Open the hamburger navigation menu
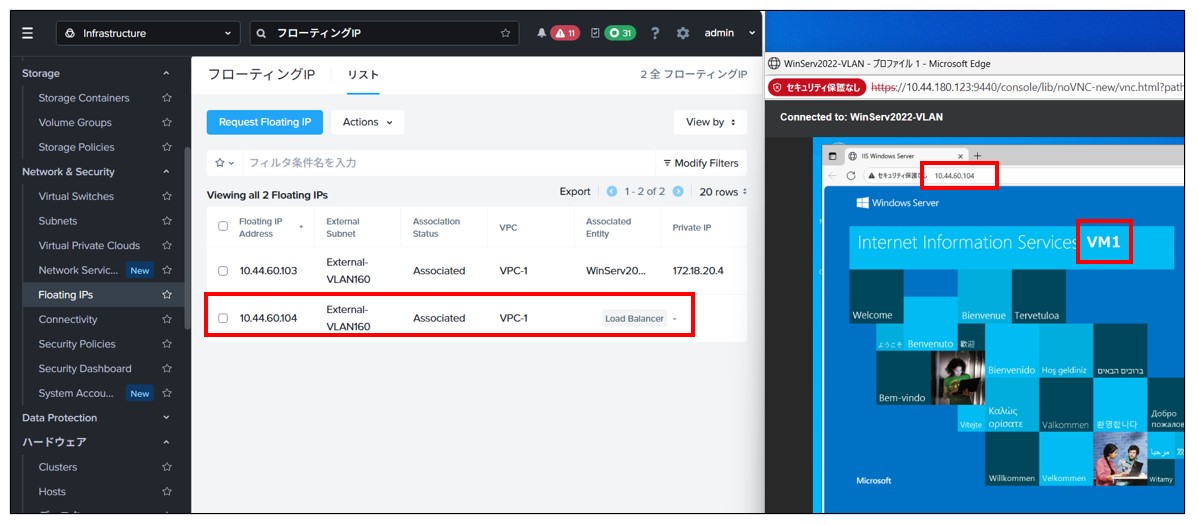This screenshot has height=525, width=1198. [28, 33]
